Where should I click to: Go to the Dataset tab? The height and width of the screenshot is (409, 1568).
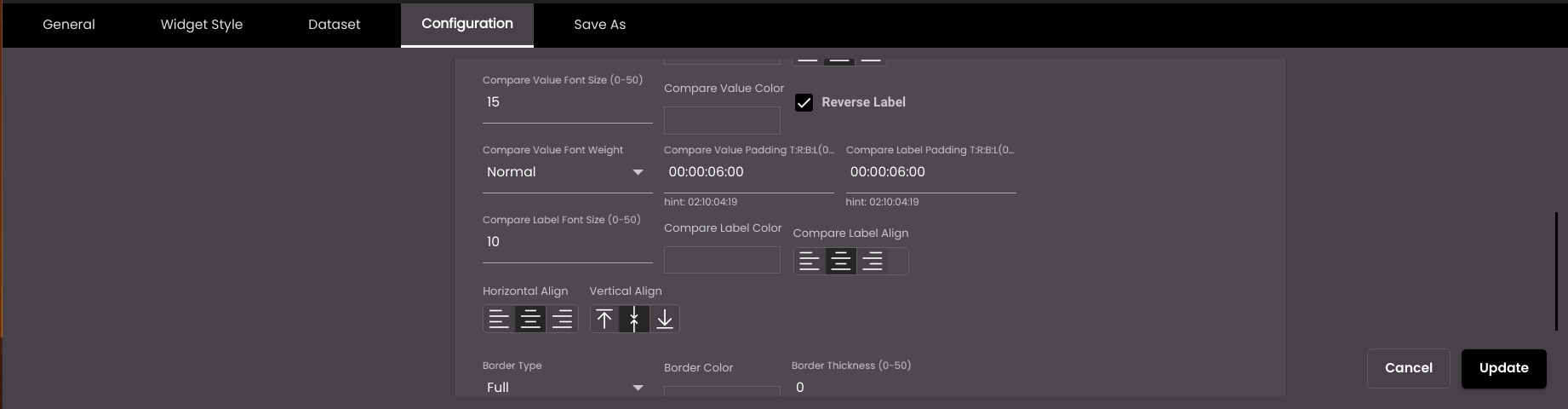335,25
